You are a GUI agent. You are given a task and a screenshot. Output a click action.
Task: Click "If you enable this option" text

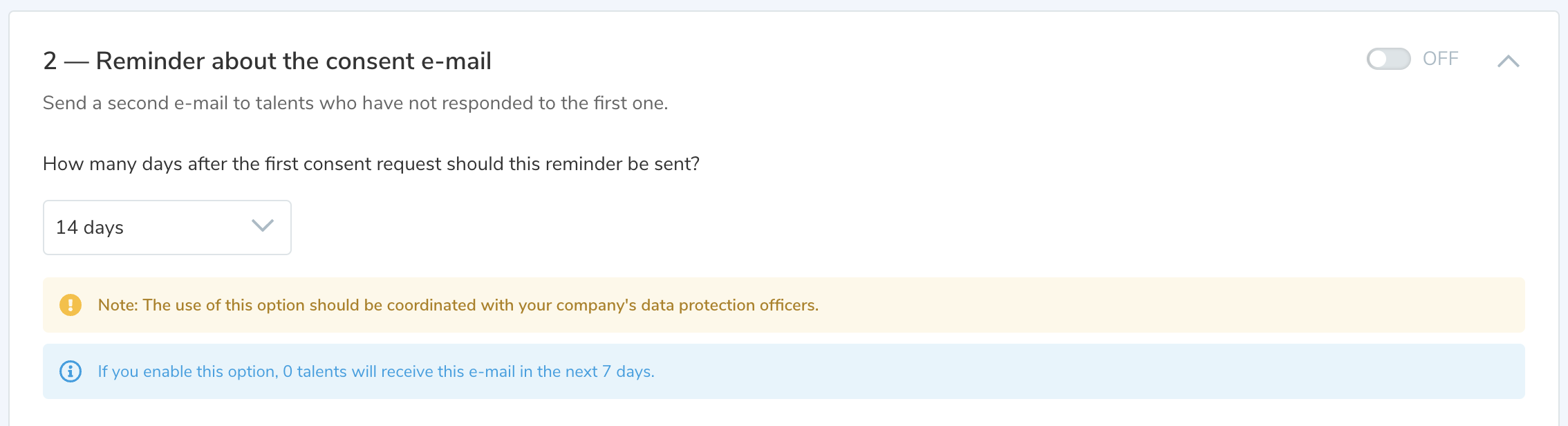pos(187,371)
